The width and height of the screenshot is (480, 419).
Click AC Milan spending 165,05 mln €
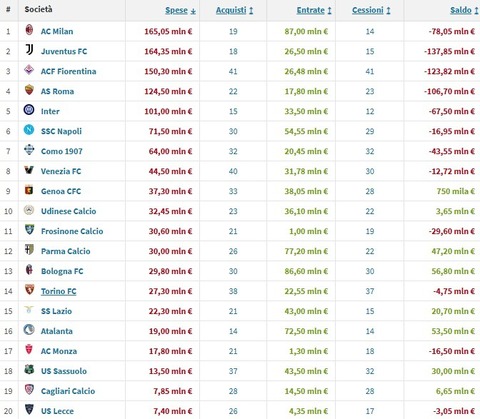pyautogui.click(x=168, y=31)
